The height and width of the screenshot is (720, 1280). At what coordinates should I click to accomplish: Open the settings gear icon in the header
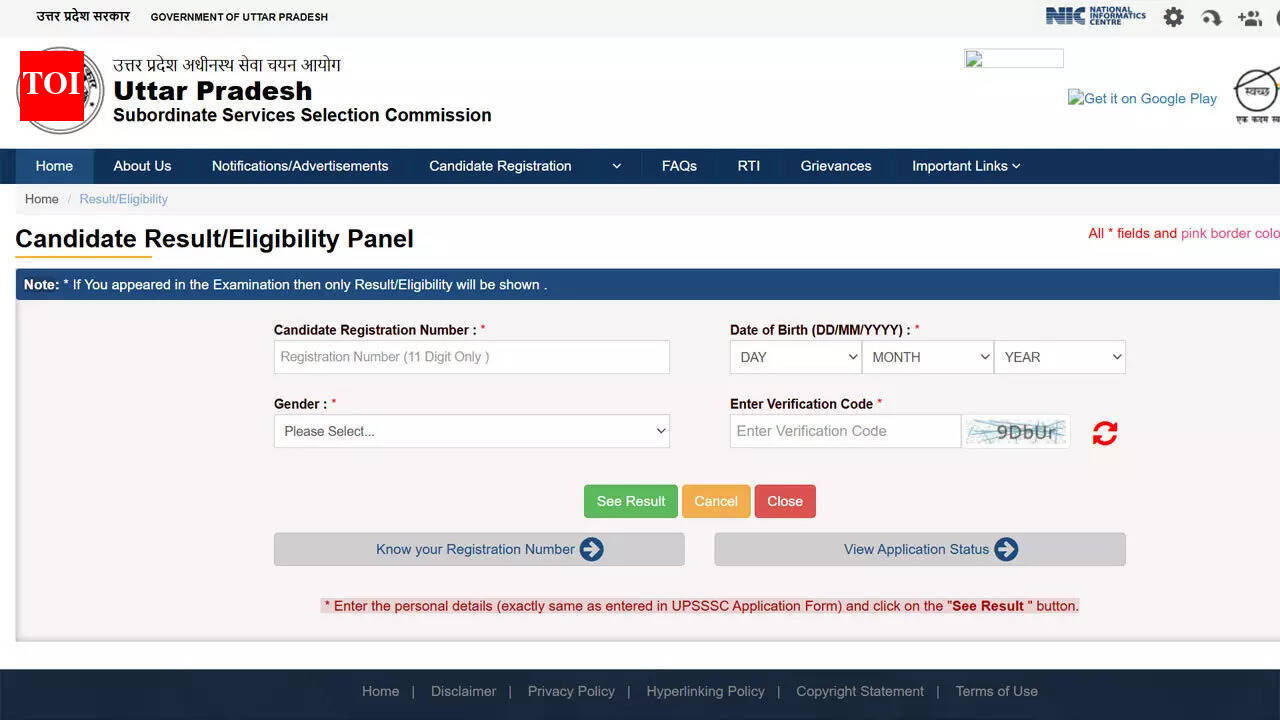(1172, 17)
